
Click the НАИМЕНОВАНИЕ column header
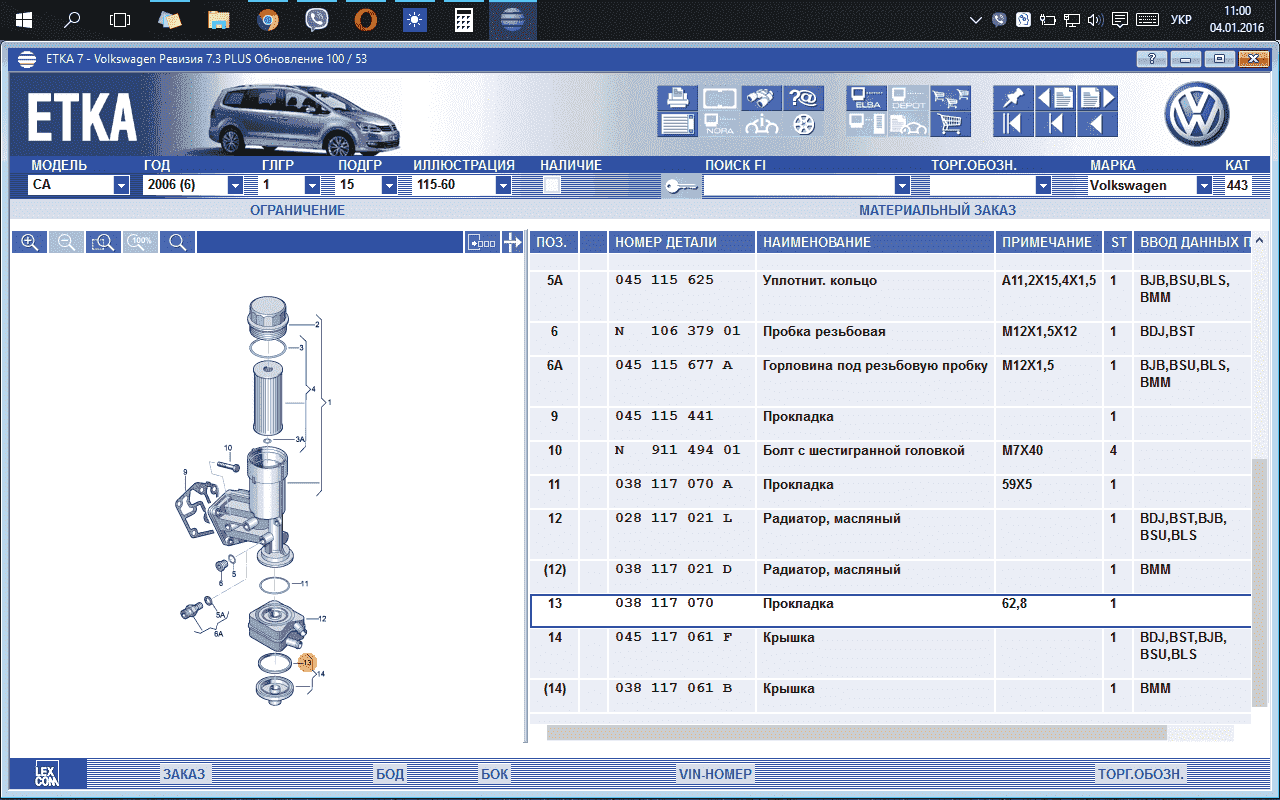pyautogui.click(x=875, y=242)
